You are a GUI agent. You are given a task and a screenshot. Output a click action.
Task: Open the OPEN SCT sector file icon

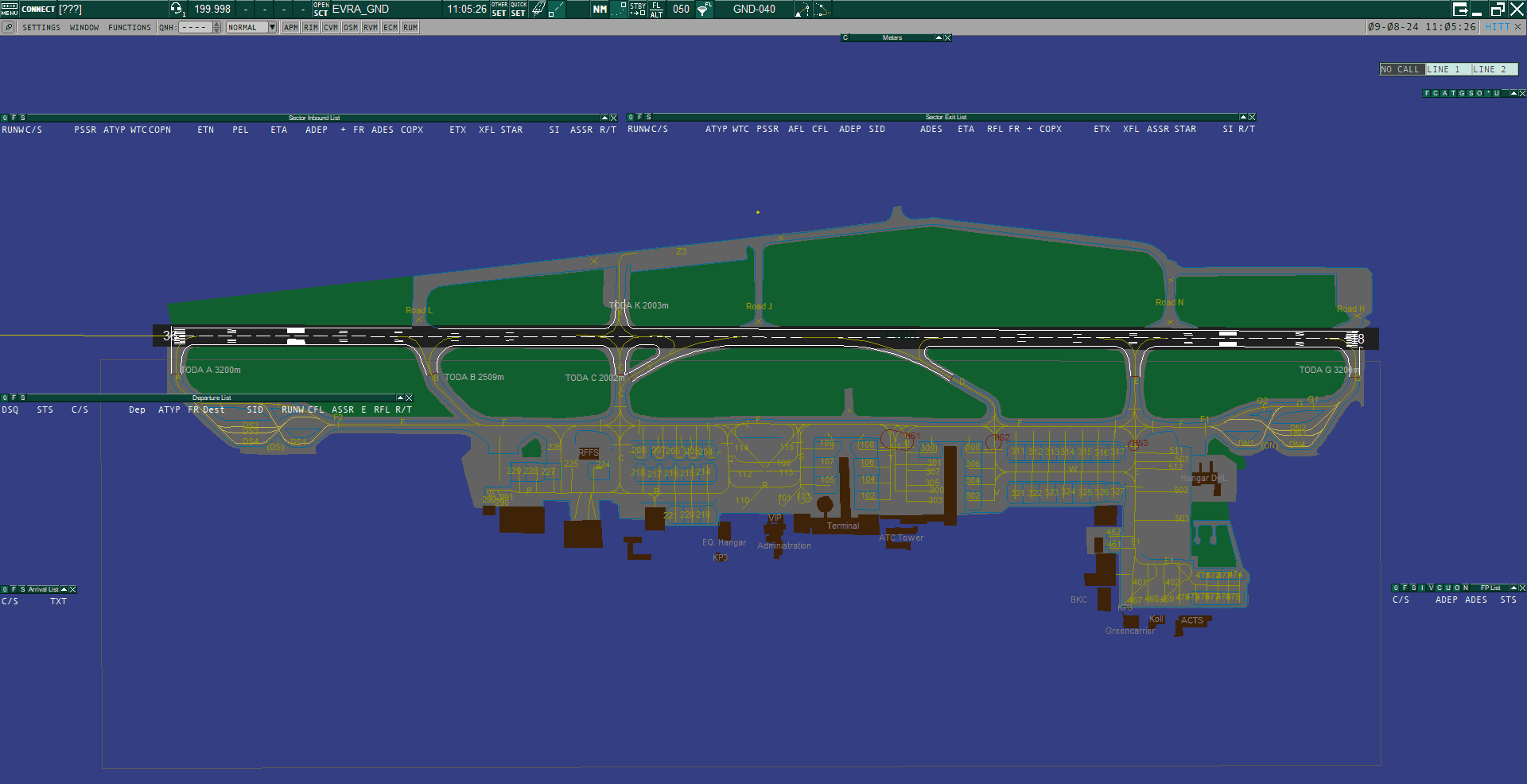pos(321,9)
